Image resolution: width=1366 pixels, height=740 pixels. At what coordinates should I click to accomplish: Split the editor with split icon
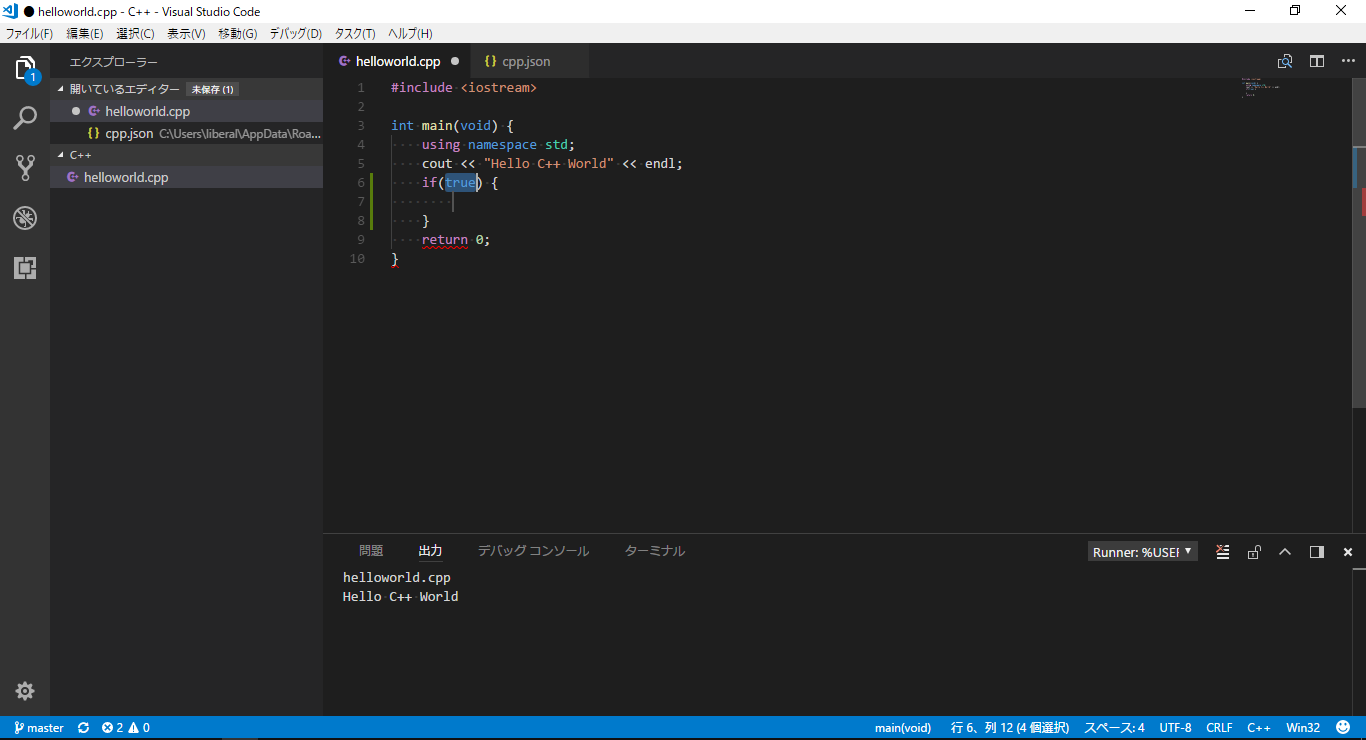pos(1317,61)
